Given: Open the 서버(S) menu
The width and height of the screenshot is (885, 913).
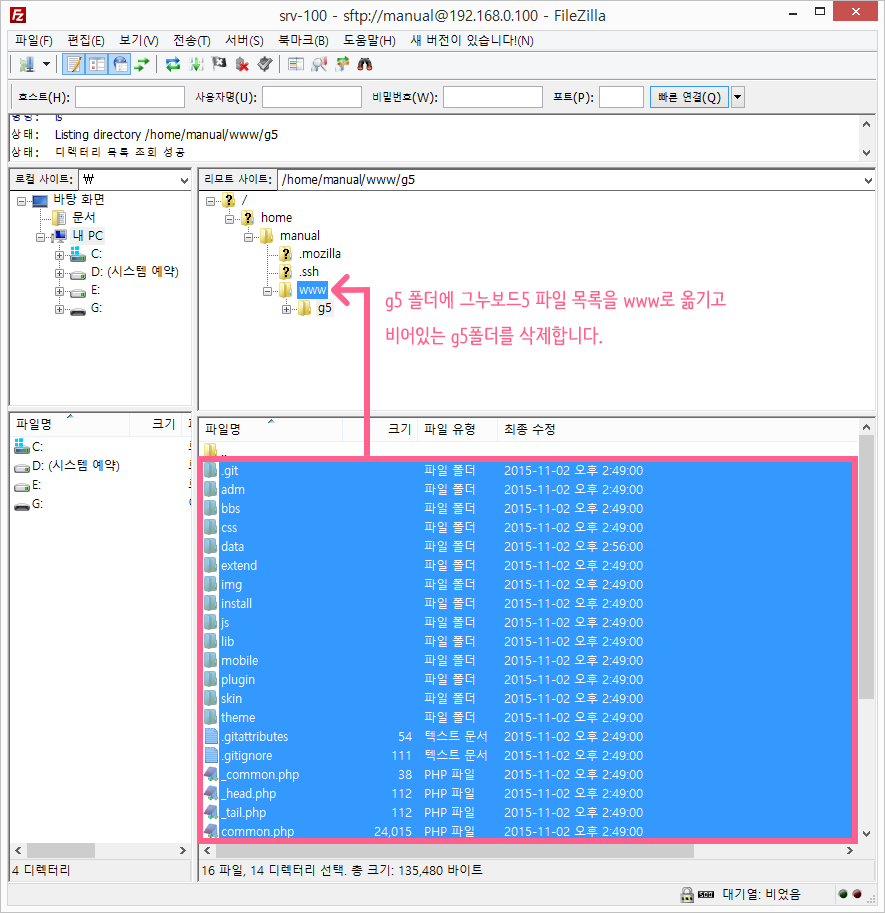Looking at the screenshot, I should pos(245,40).
